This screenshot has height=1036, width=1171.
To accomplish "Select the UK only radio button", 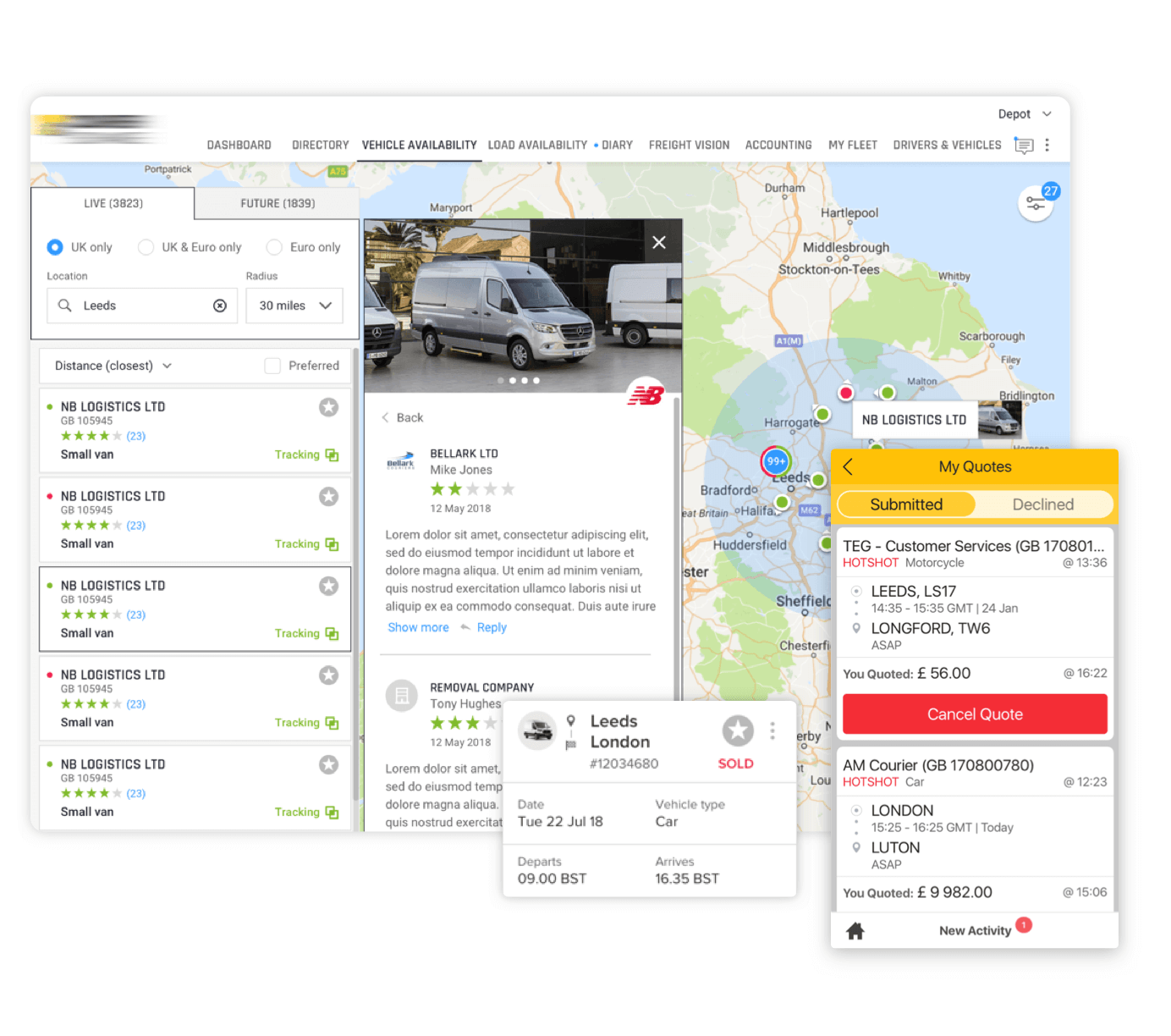I will tap(55, 247).
